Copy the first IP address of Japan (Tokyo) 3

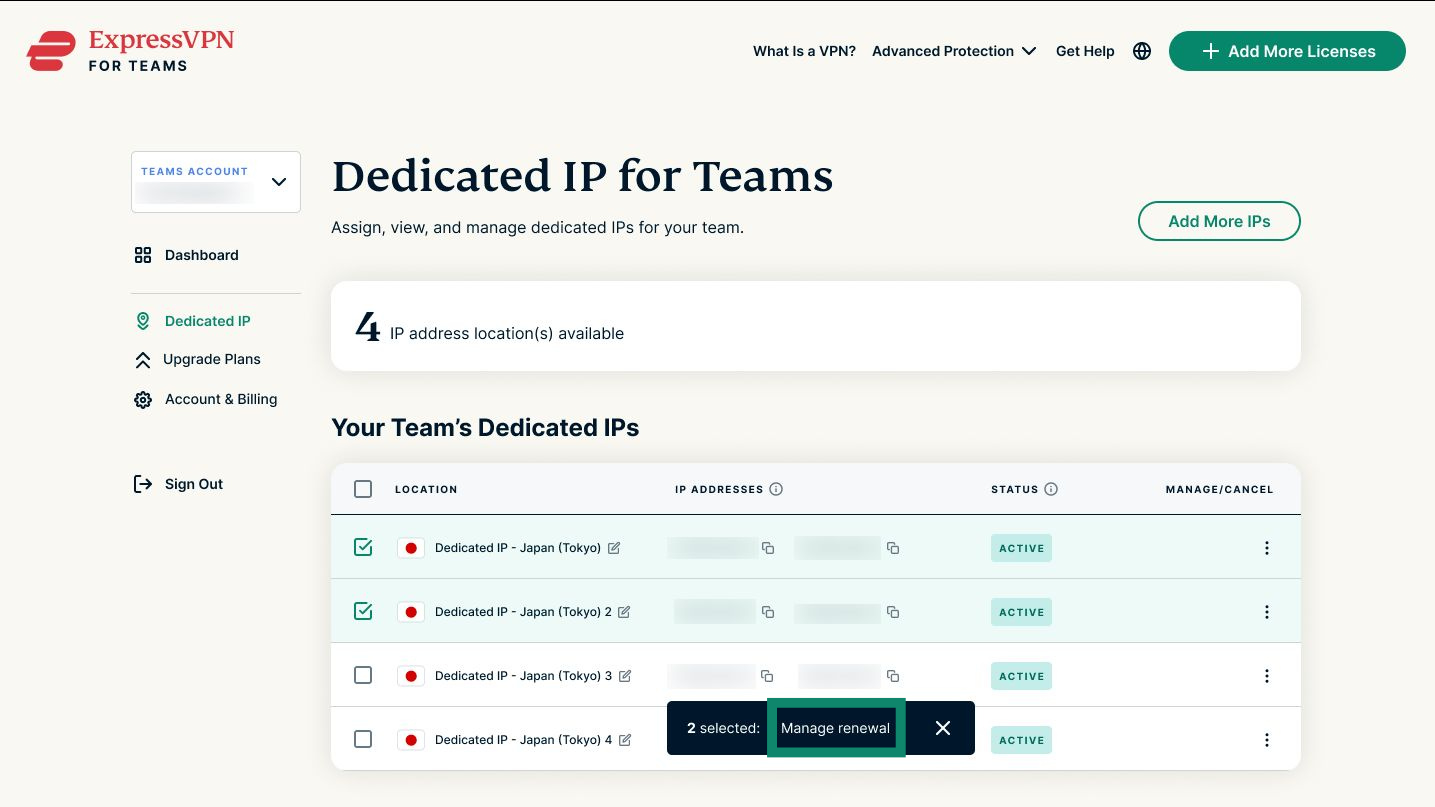(x=767, y=676)
